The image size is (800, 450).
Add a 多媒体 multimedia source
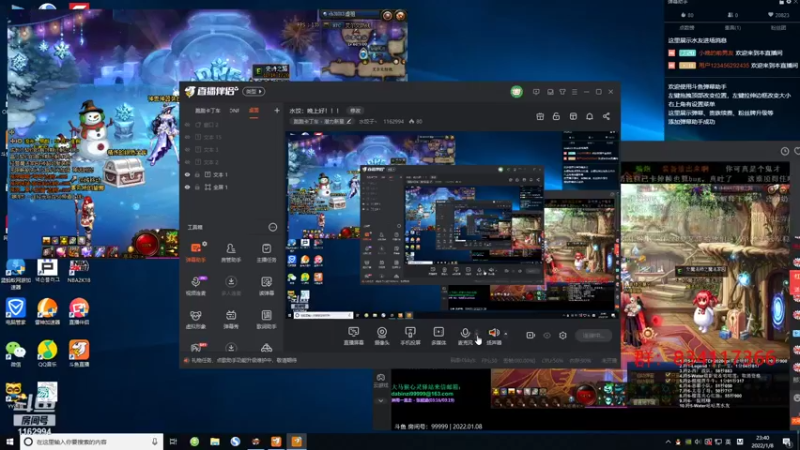438,336
